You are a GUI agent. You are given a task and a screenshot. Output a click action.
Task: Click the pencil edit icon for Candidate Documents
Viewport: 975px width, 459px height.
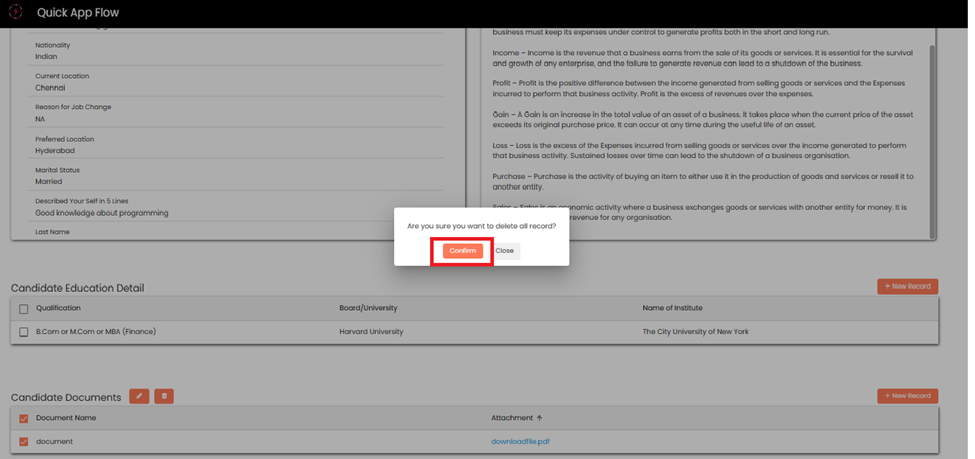139,396
